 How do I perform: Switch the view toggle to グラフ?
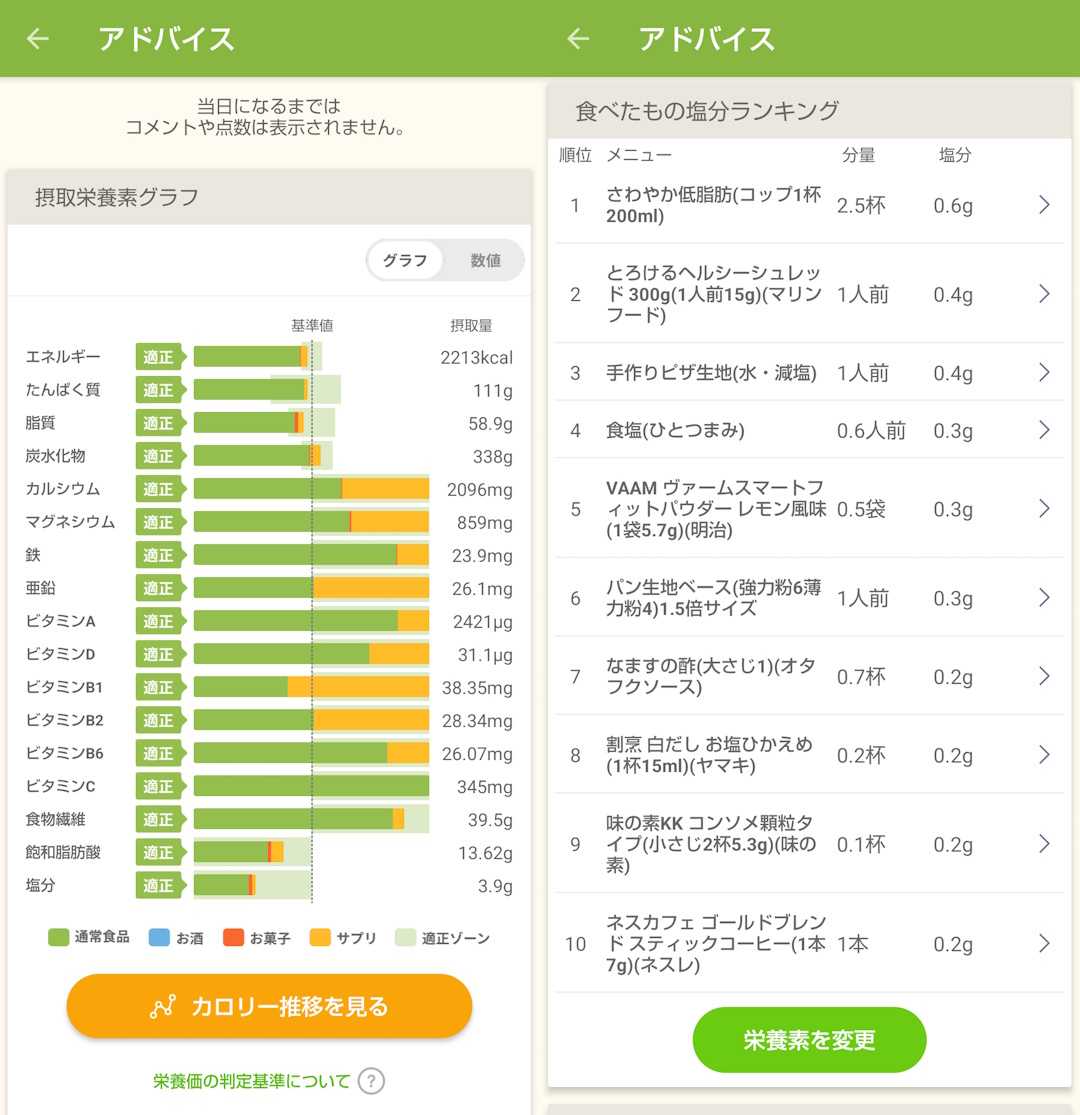point(405,261)
